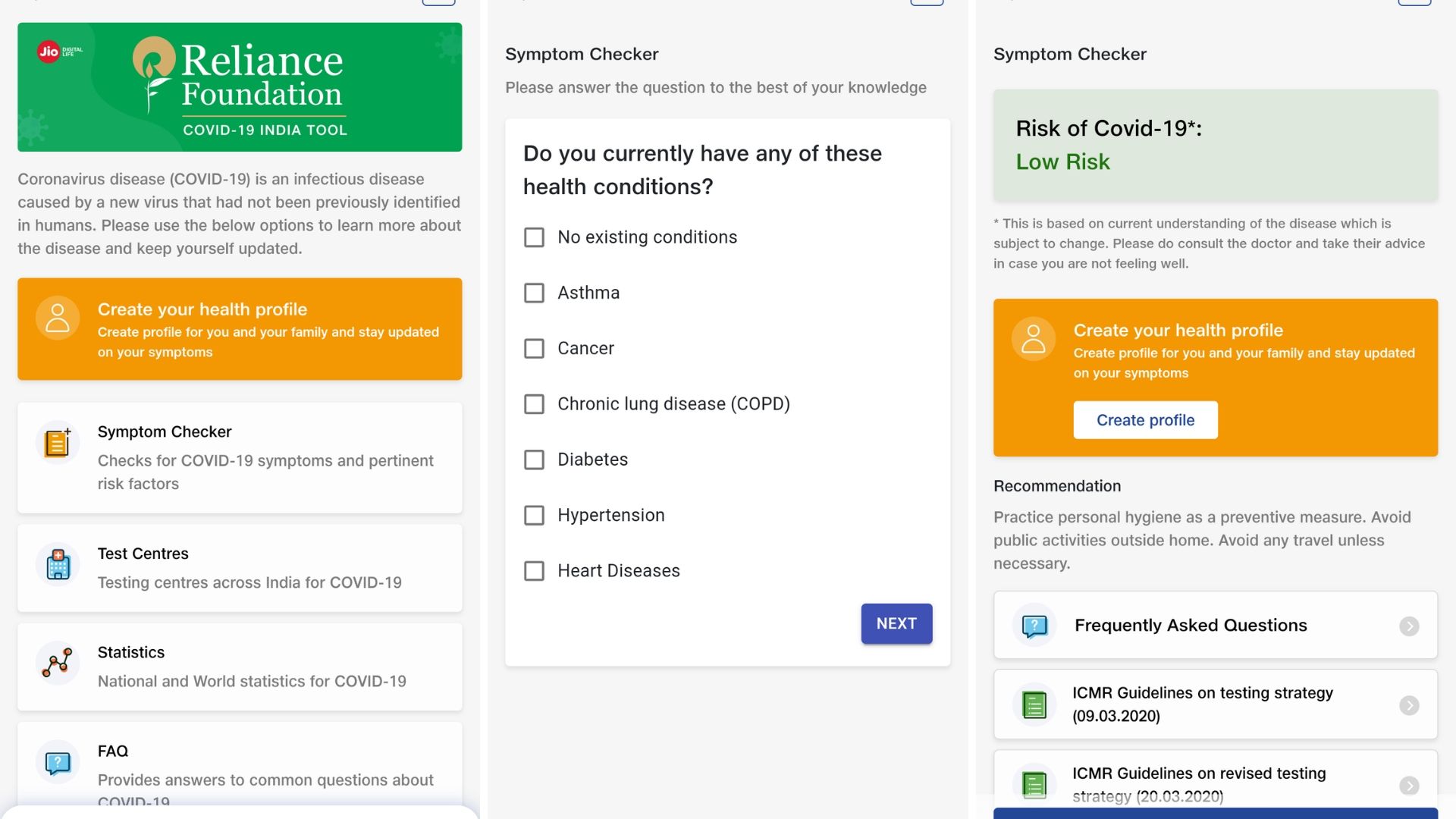This screenshot has height=819, width=1456.
Task: Click the Frequently Asked Questions chat icon
Action: pyautogui.click(x=1034, y=624)
